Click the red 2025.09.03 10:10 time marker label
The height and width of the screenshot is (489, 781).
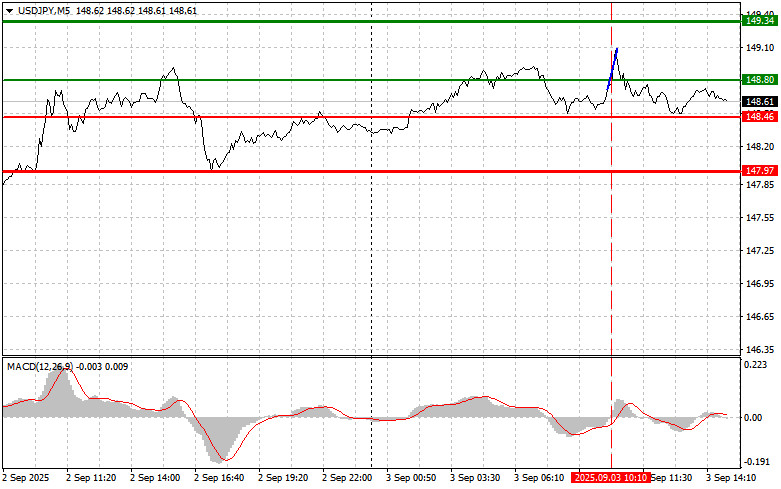tap(611, 478)
